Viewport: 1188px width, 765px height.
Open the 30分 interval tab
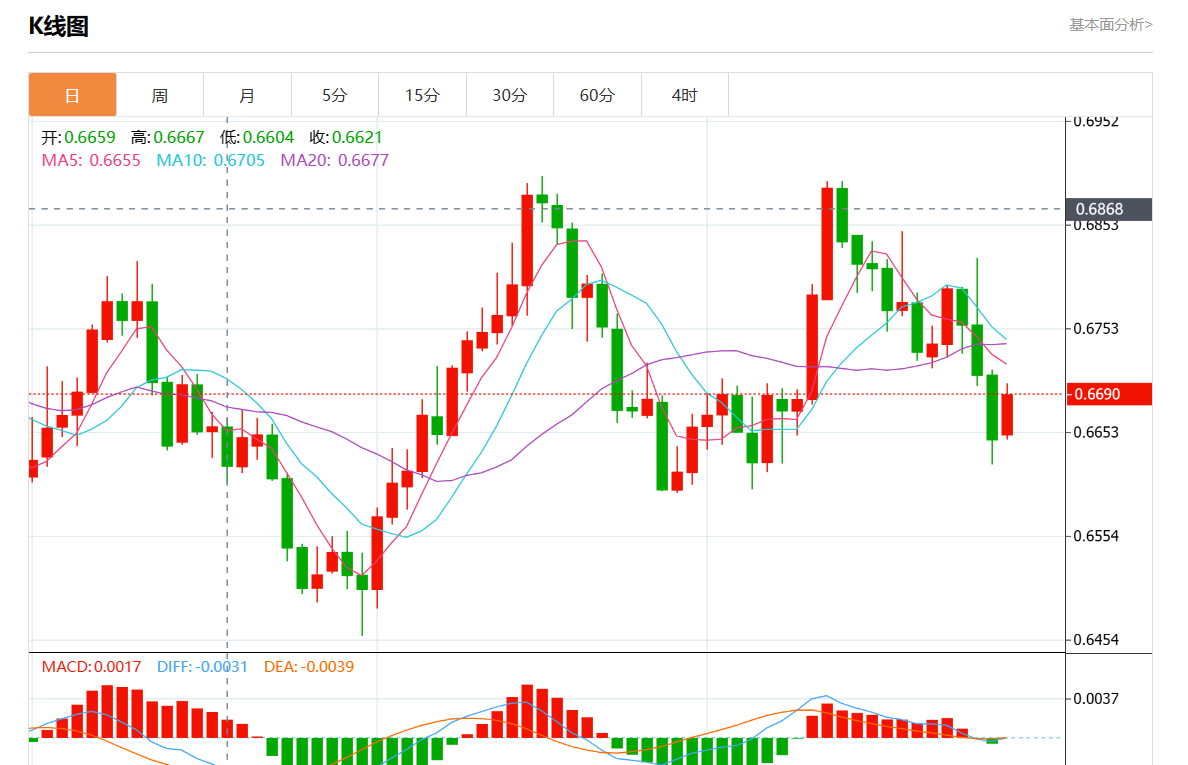pos(510,95)
